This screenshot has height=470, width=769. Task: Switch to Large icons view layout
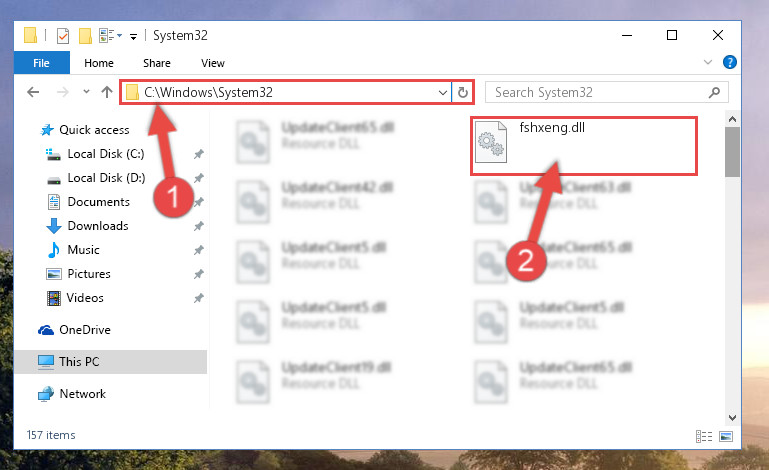pos(726,436)
